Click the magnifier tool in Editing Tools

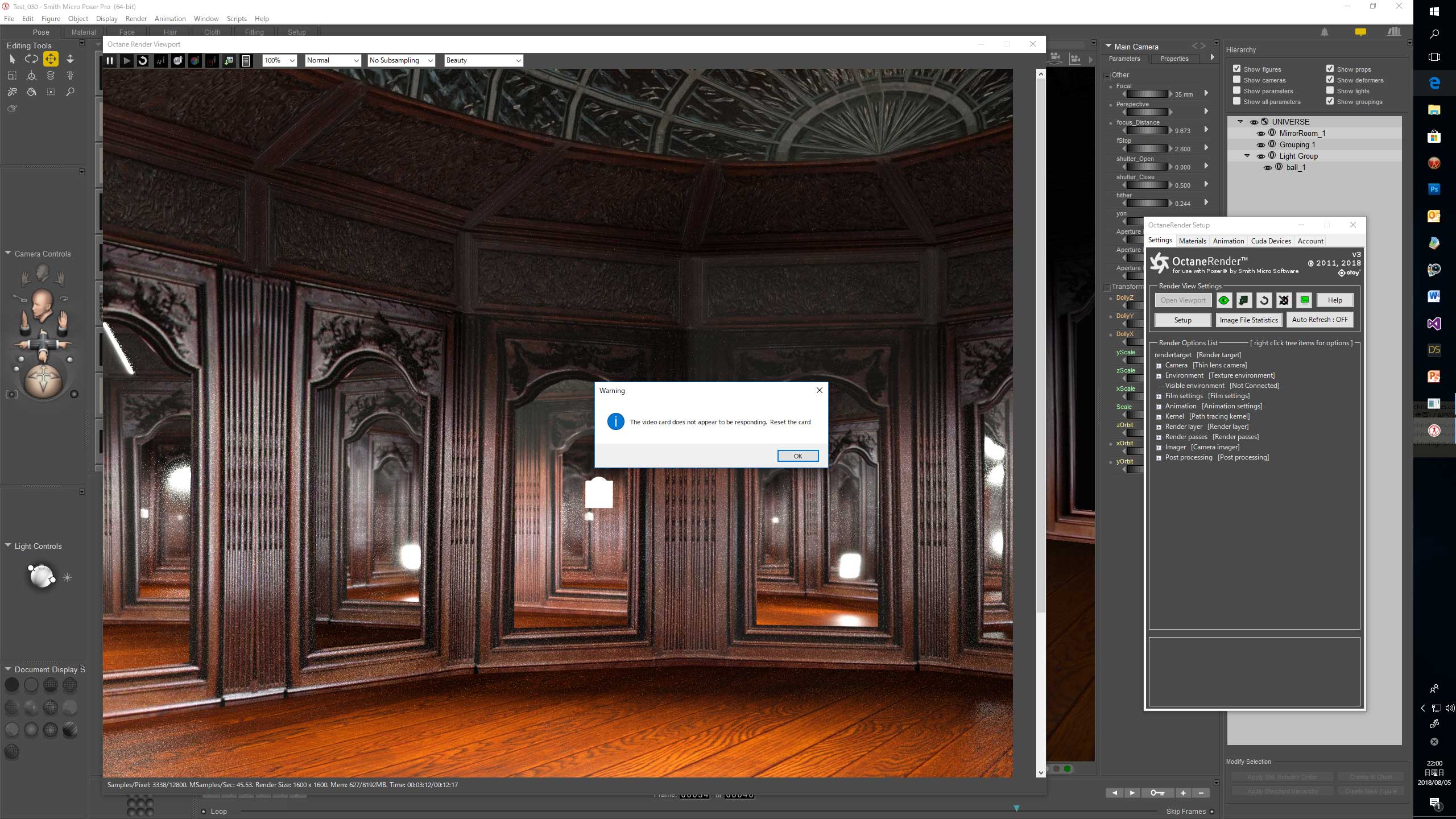(x=71, y=92)
